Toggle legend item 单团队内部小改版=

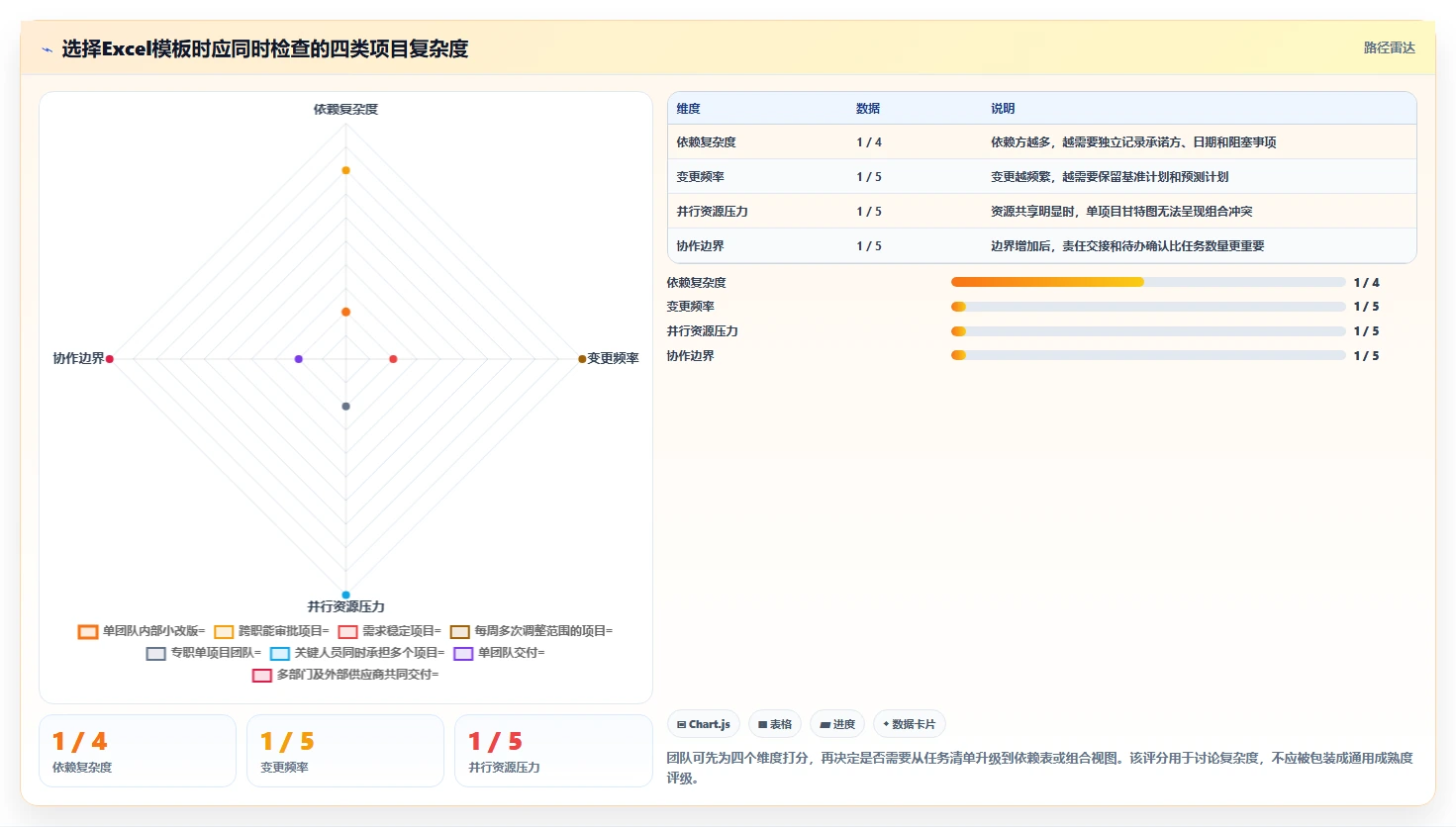tap(142, 631)
